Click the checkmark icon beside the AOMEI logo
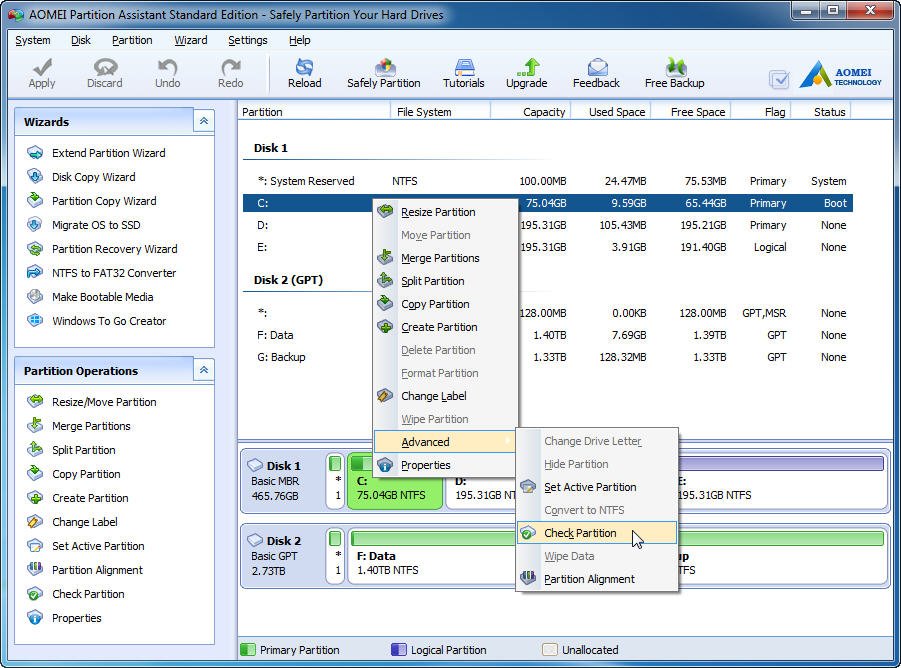901x668 pixels. [x=779, y=79]
